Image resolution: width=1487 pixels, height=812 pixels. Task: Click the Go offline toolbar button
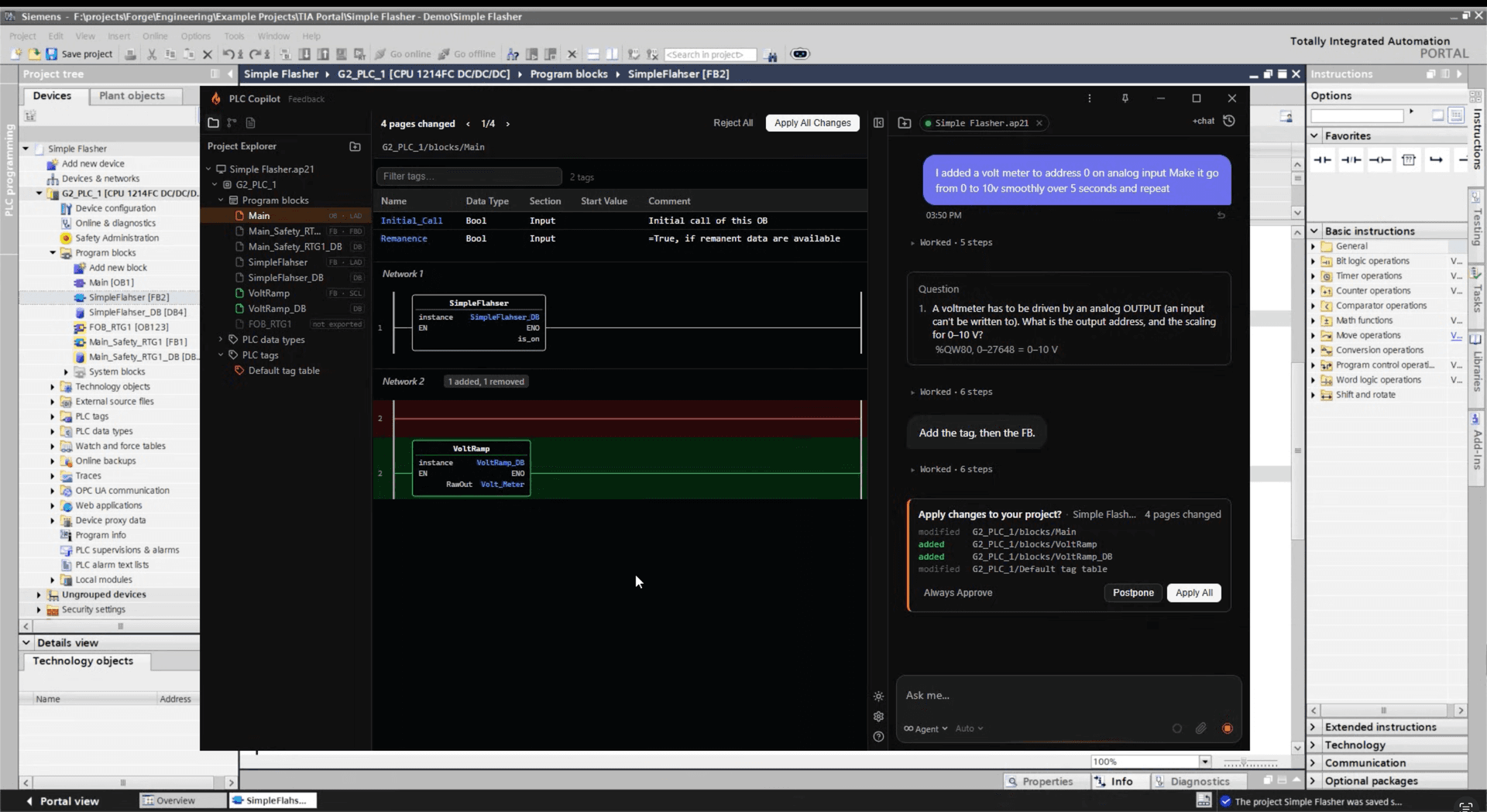467,54
